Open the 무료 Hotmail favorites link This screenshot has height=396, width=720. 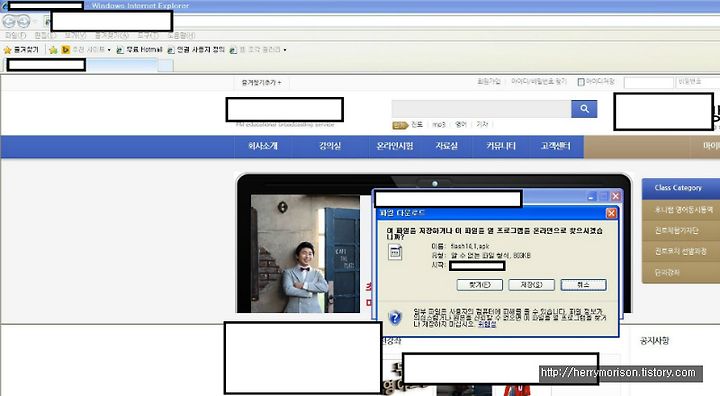140,50
